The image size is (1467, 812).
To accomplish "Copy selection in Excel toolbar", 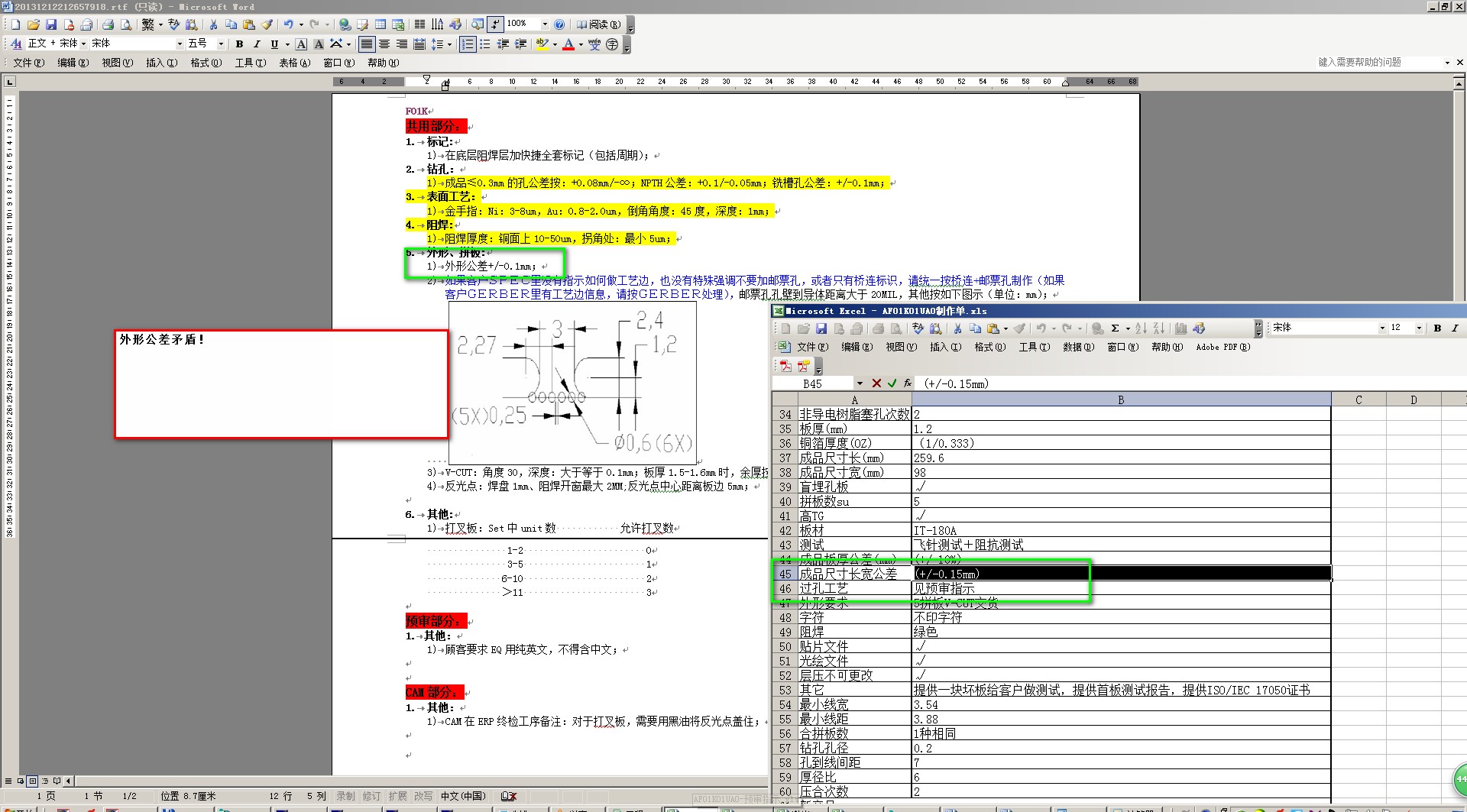I will [x=975, y=328].
